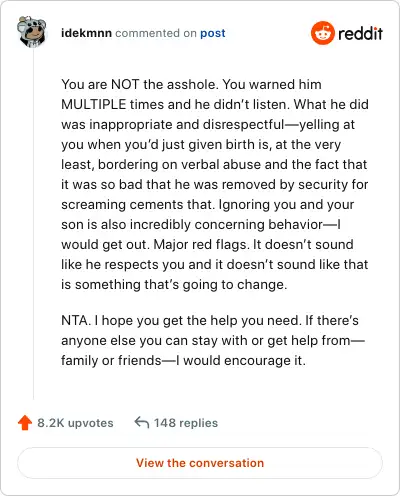Click the "Major red flags." sentence
The image size is (400, 496).
click(x=202, y=245)
